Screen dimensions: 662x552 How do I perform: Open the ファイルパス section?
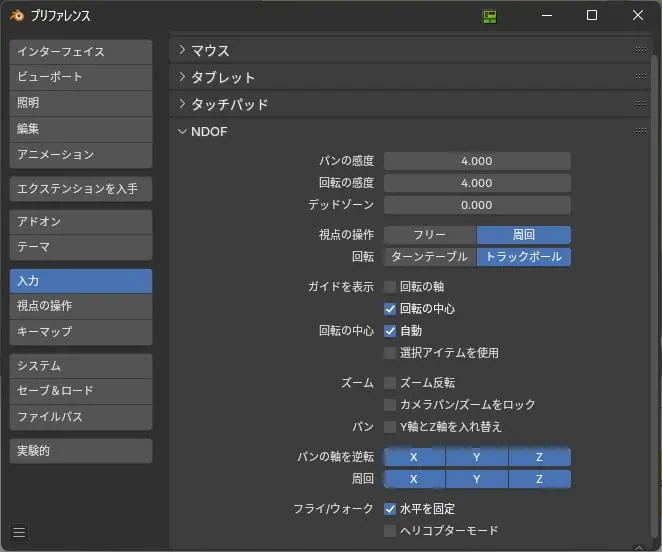81,417
